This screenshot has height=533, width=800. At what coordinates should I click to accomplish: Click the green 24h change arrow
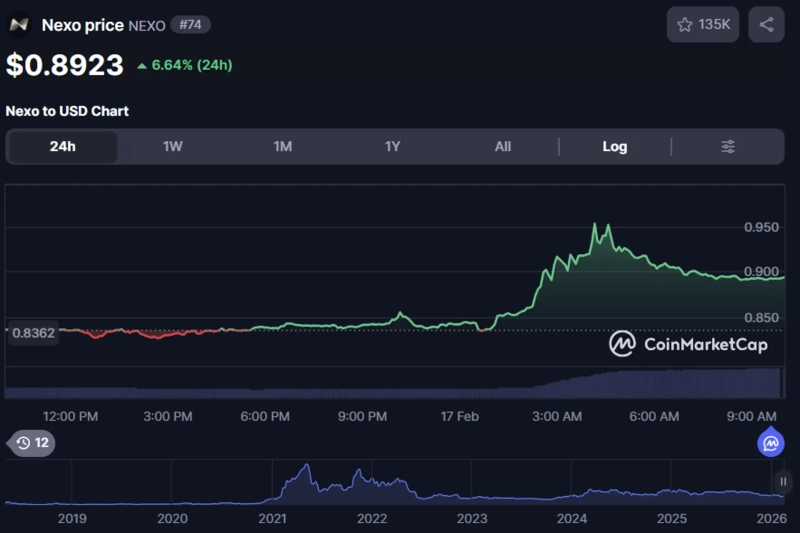[x=142, y=66]
